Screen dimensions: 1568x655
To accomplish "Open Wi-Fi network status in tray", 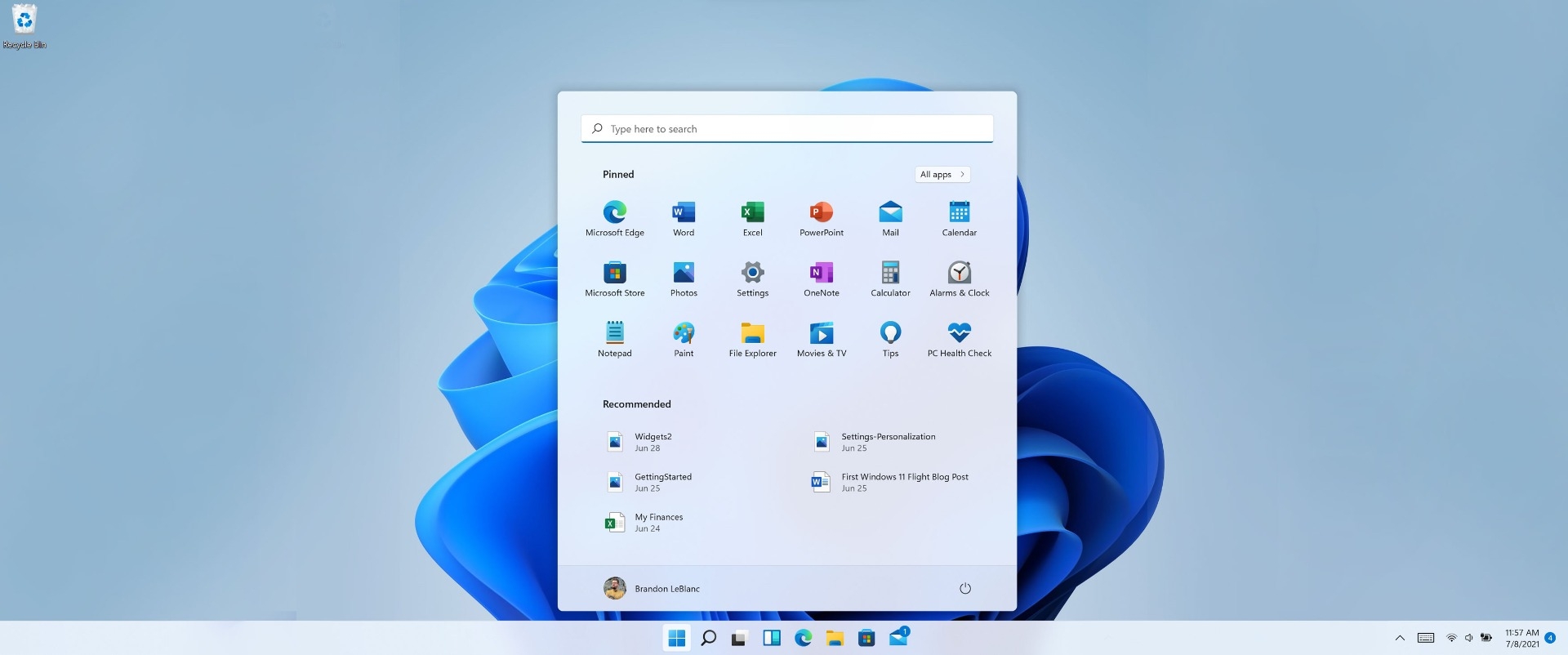I will coord(1451,638).
